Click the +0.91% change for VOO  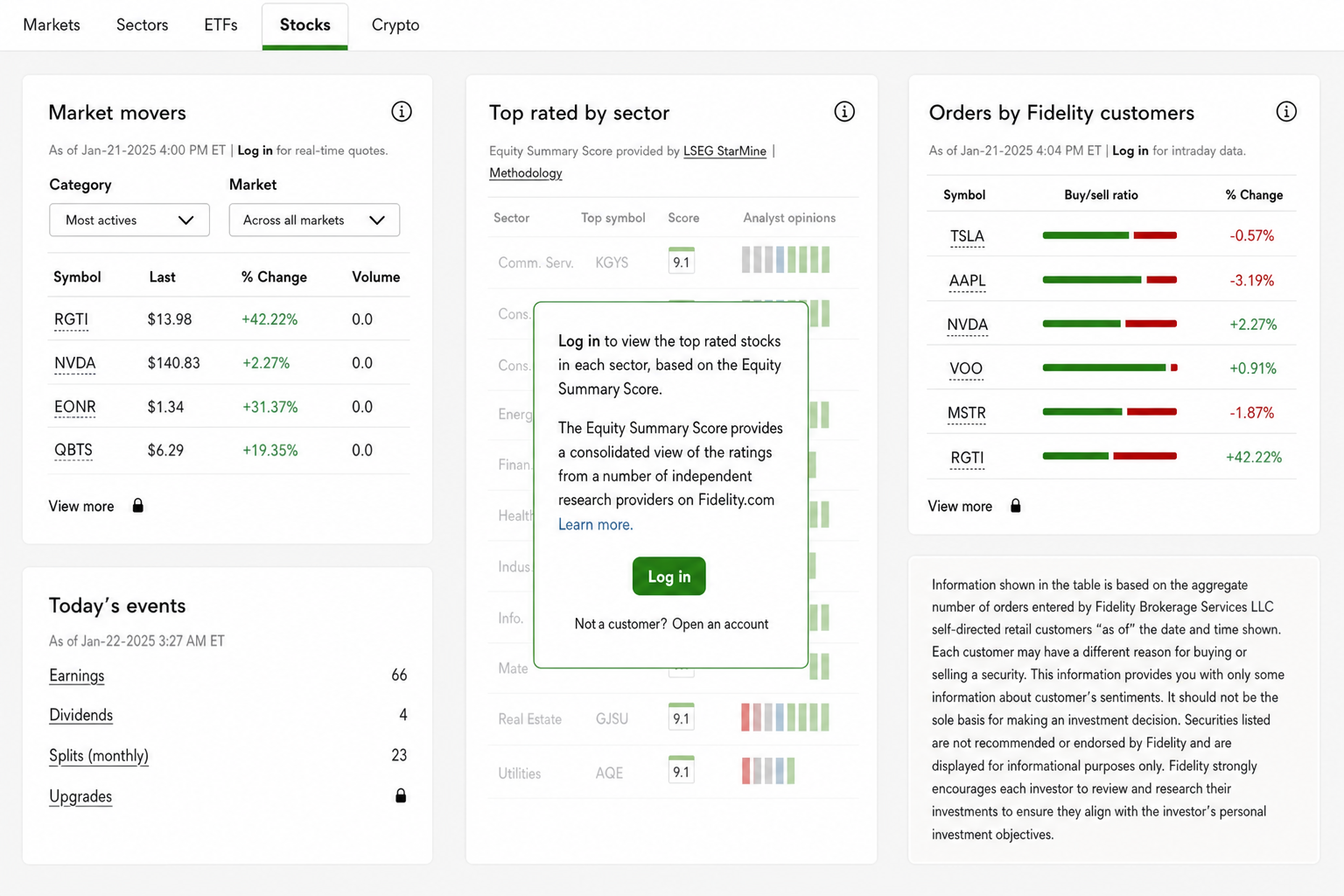coord(1253,368)
